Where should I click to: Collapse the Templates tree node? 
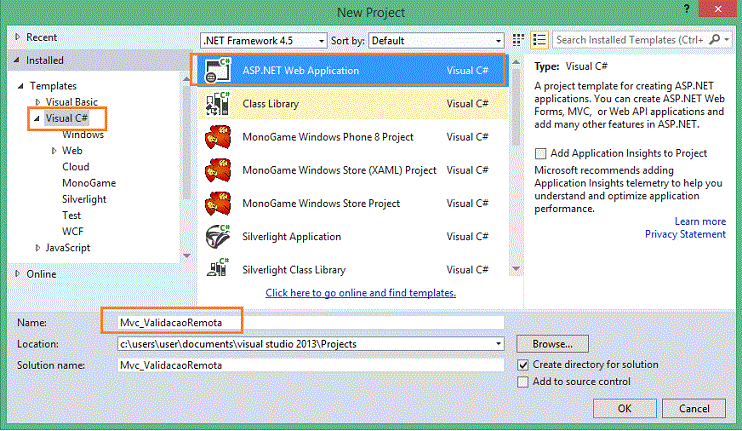(21, 86)
